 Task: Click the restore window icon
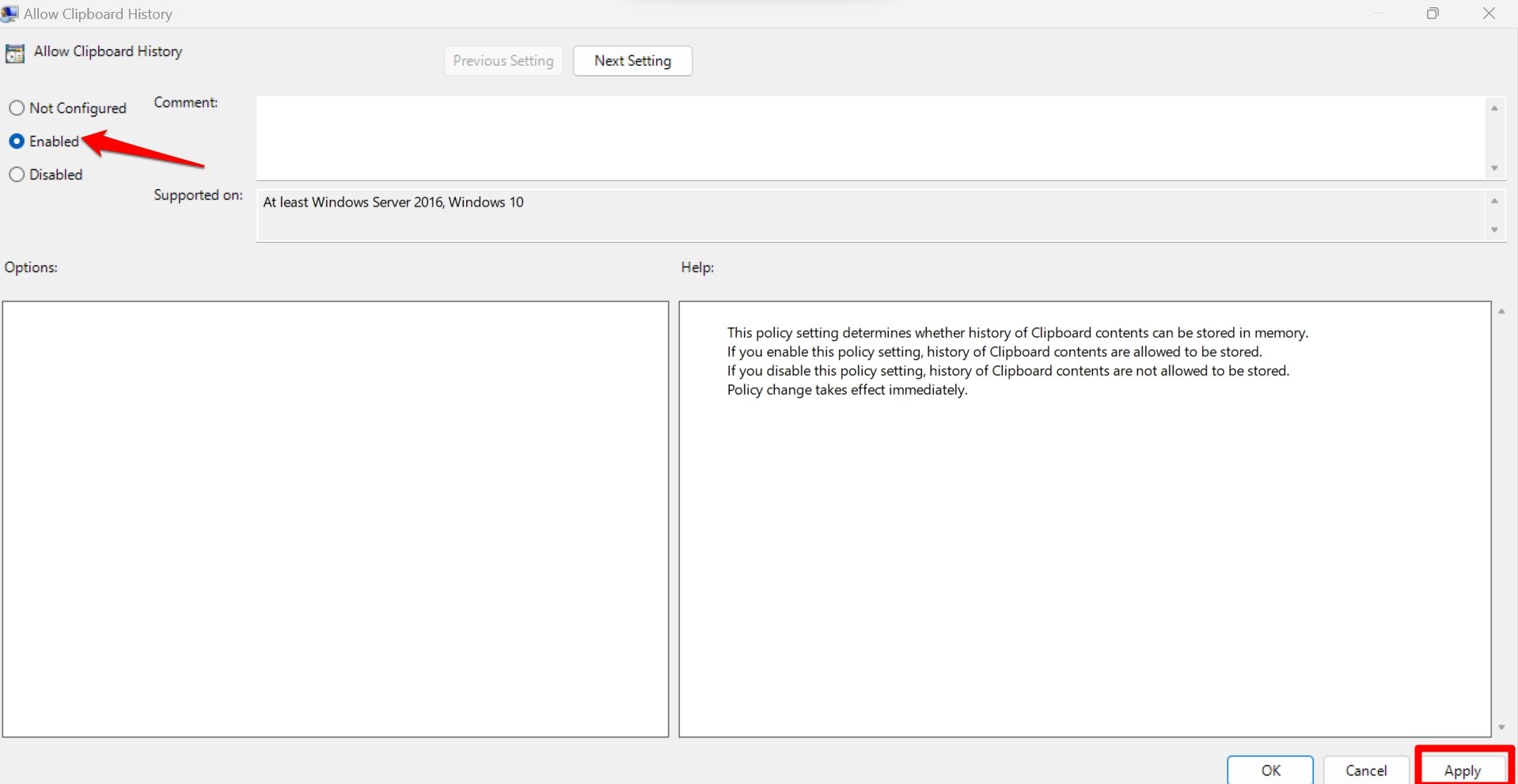1433,13
